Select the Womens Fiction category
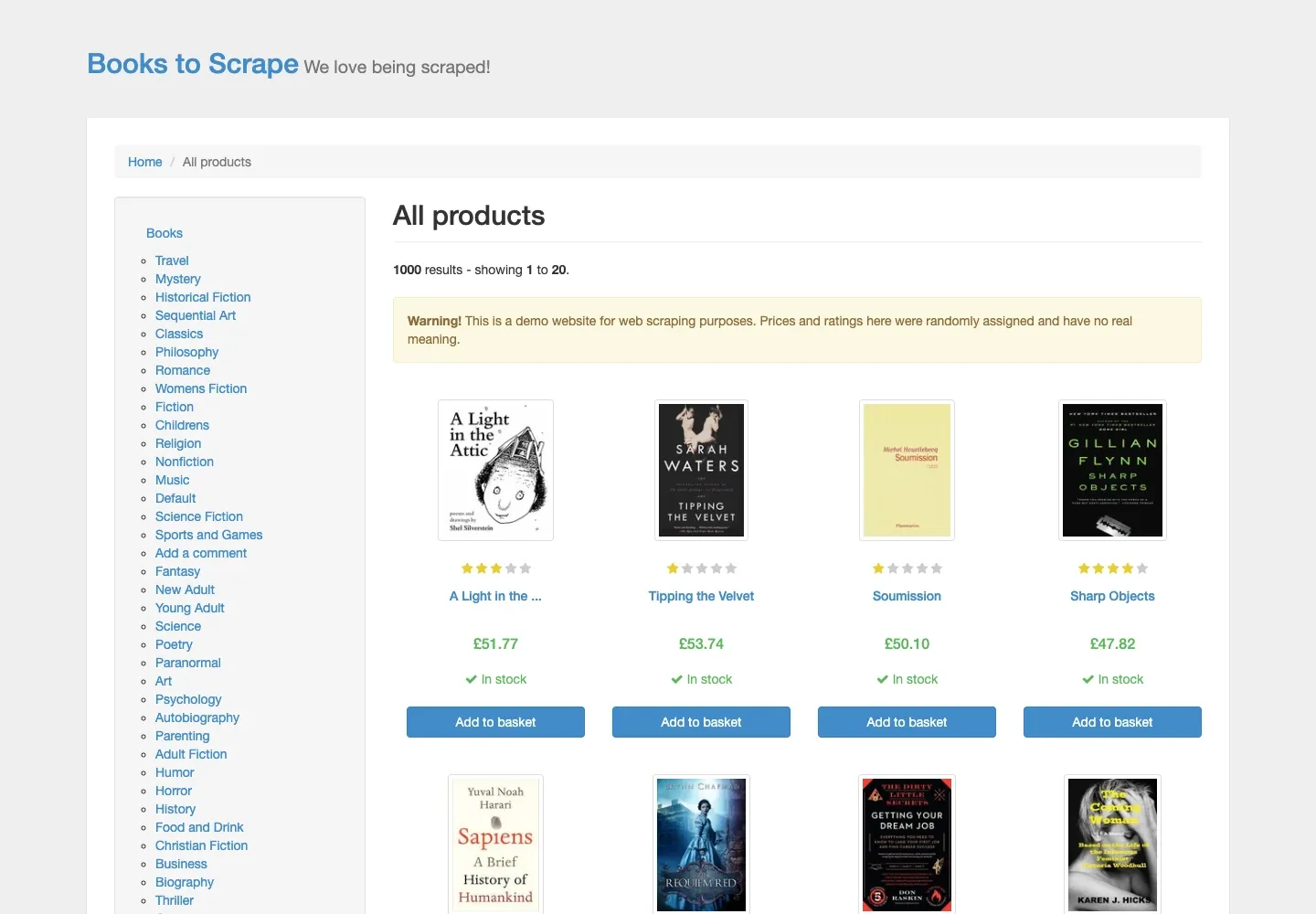The height and width of the screenshot is (914, 1316). point(201,388)
